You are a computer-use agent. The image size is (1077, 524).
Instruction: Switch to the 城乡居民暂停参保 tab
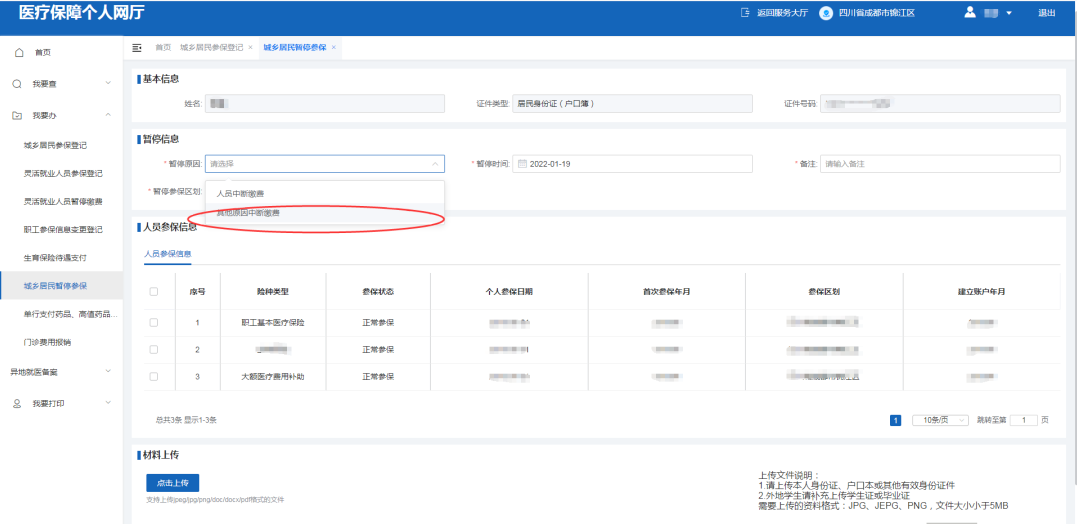coord(295,47)
